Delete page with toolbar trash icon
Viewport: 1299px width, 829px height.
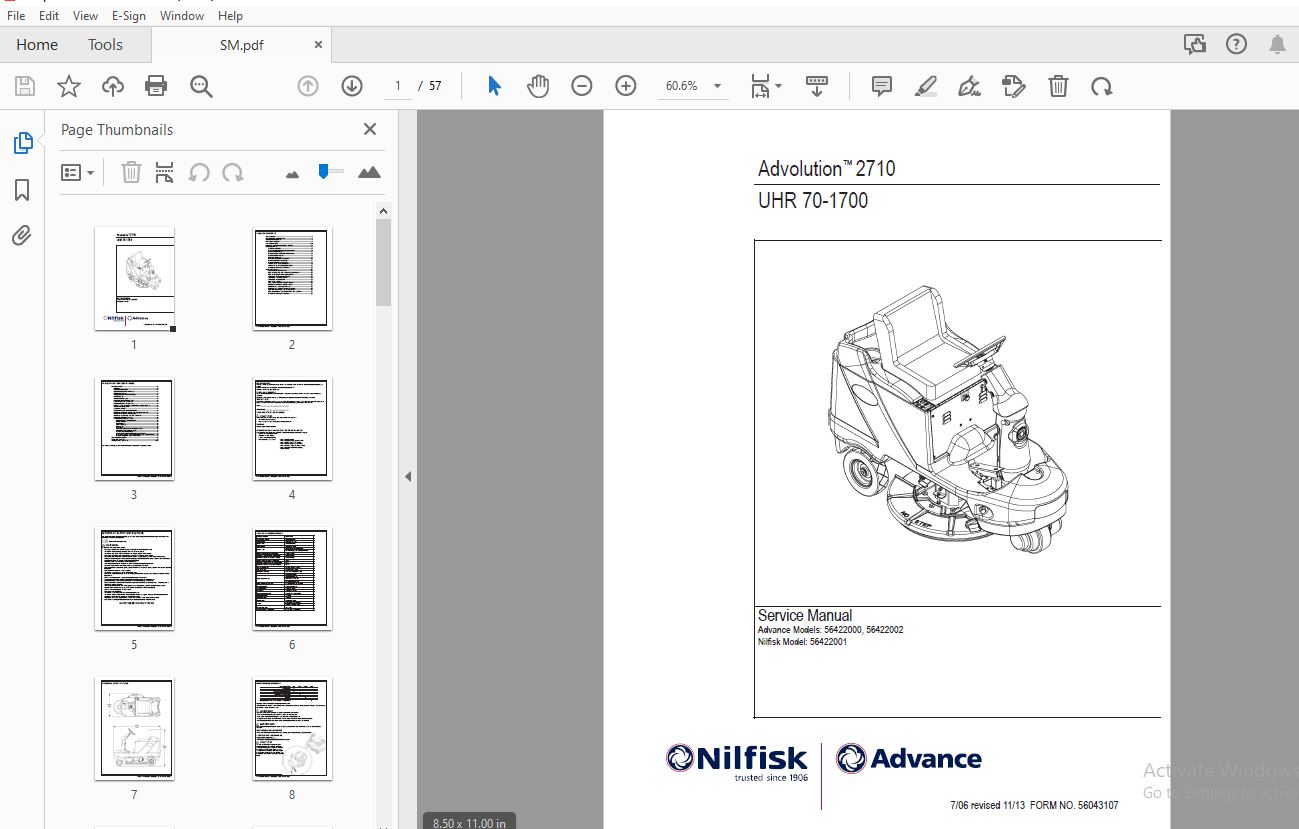pos(1058,86)
